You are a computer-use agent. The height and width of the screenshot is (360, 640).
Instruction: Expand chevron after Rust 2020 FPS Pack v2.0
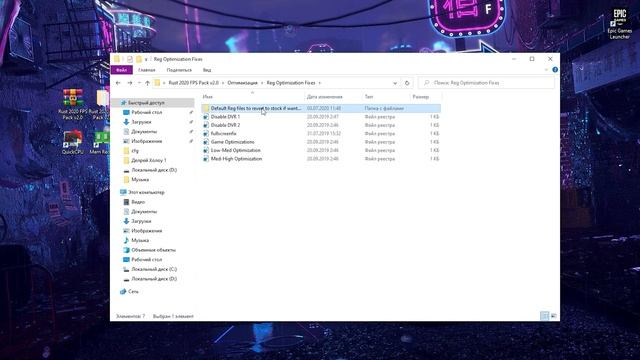(x=223, y=83)
